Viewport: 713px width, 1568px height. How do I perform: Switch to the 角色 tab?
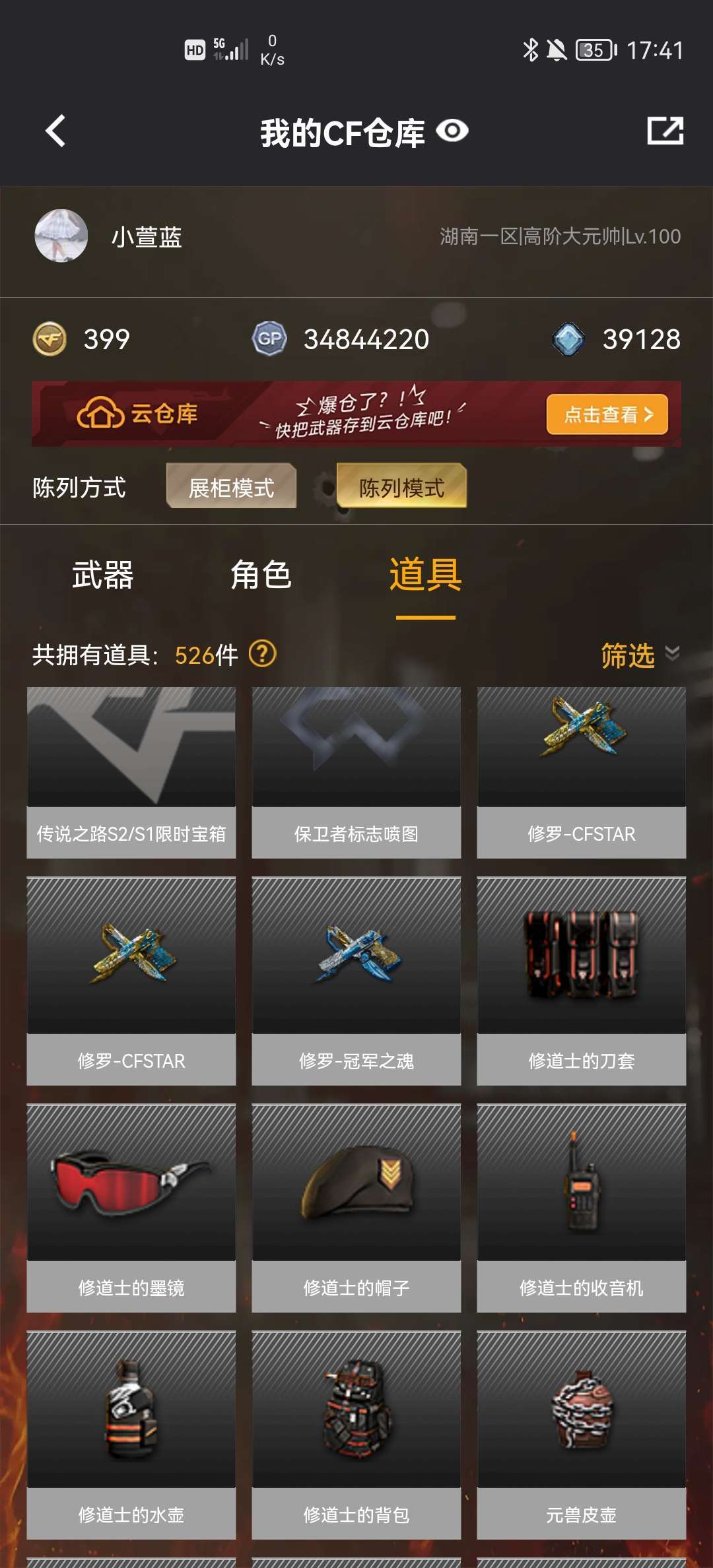pyautogui.click(x=261, y=574)
